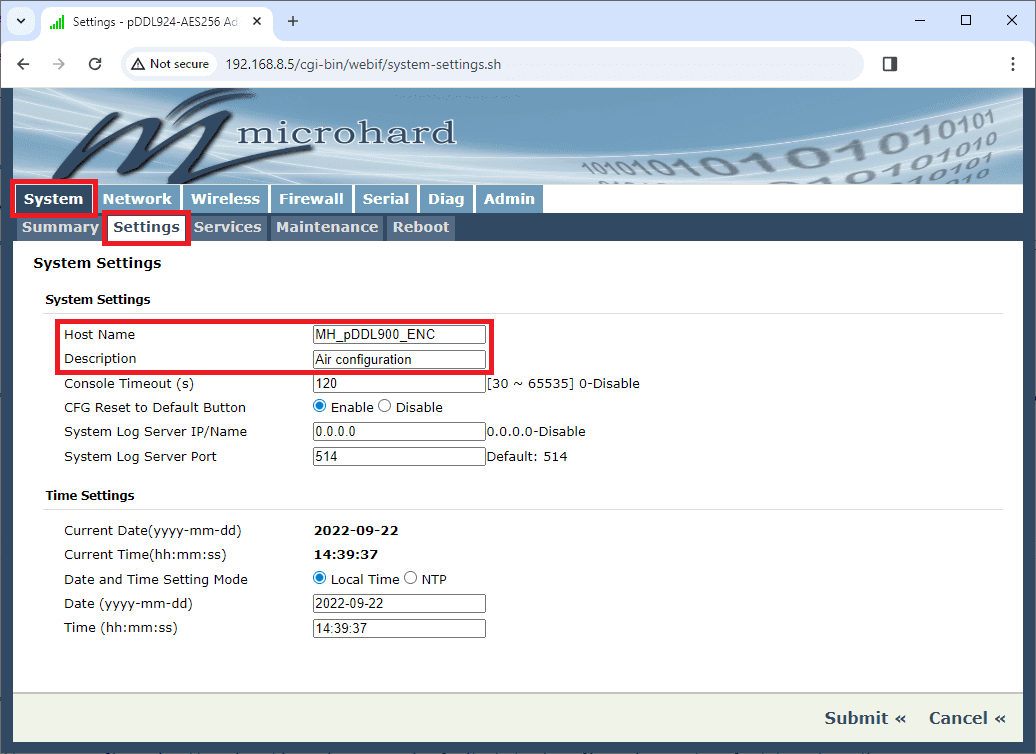Switch to the Maintenance subtab
1036x754 pixels.
point(327,227)
